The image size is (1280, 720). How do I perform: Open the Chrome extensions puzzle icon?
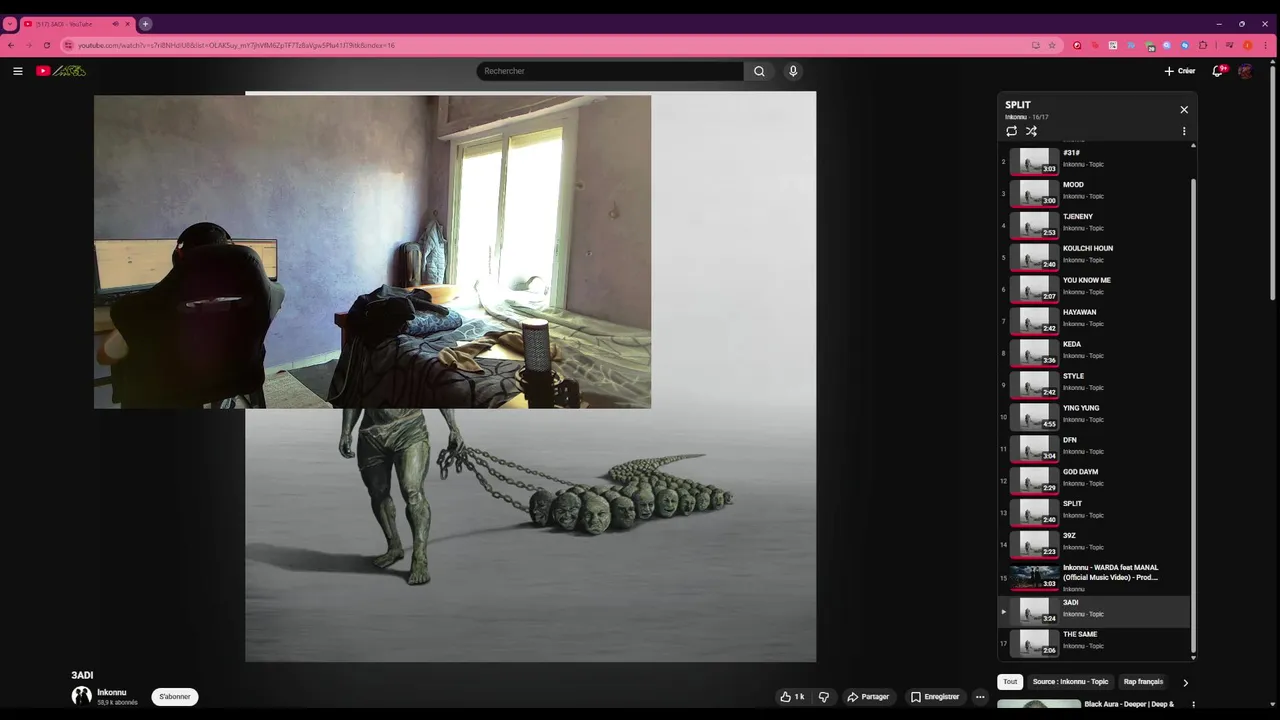1203,45
